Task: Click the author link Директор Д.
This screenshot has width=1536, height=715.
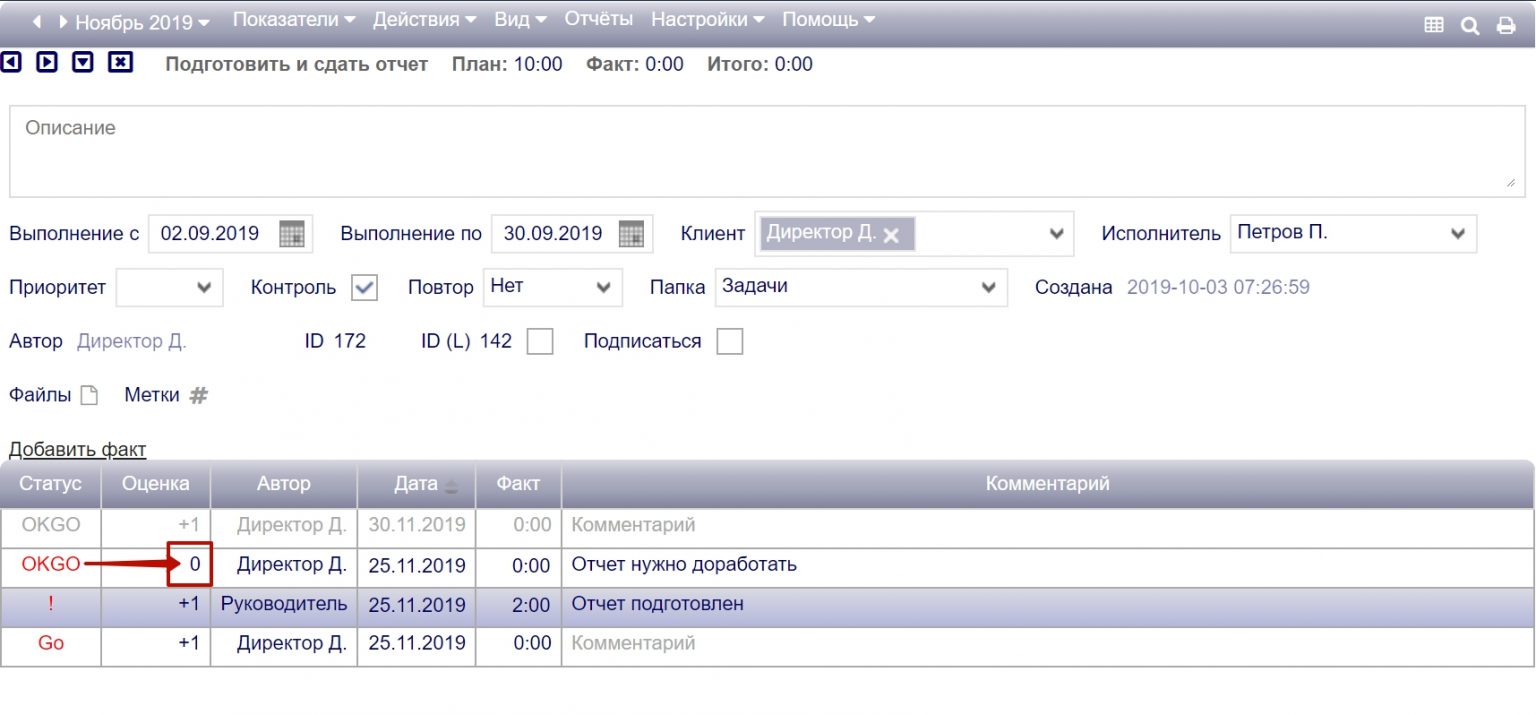Action: 132,341
